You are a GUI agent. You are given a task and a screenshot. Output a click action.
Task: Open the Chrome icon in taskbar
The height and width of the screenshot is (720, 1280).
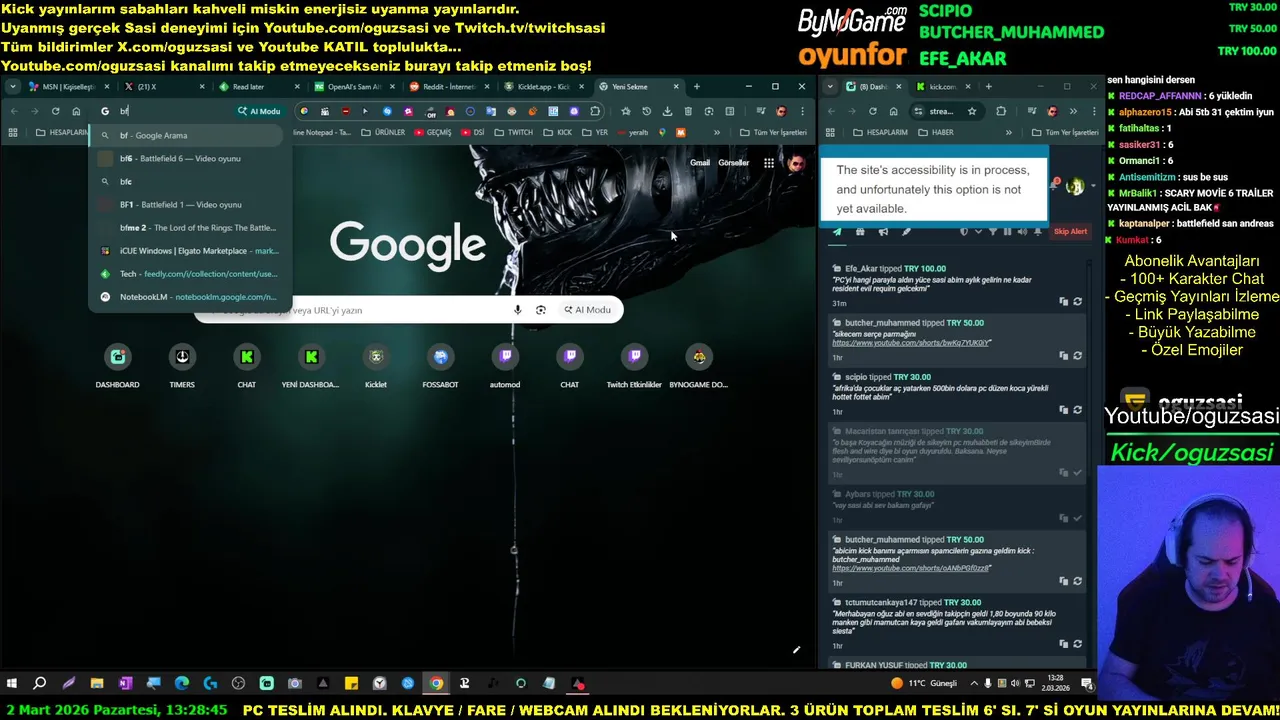click(x=436, y=684)
